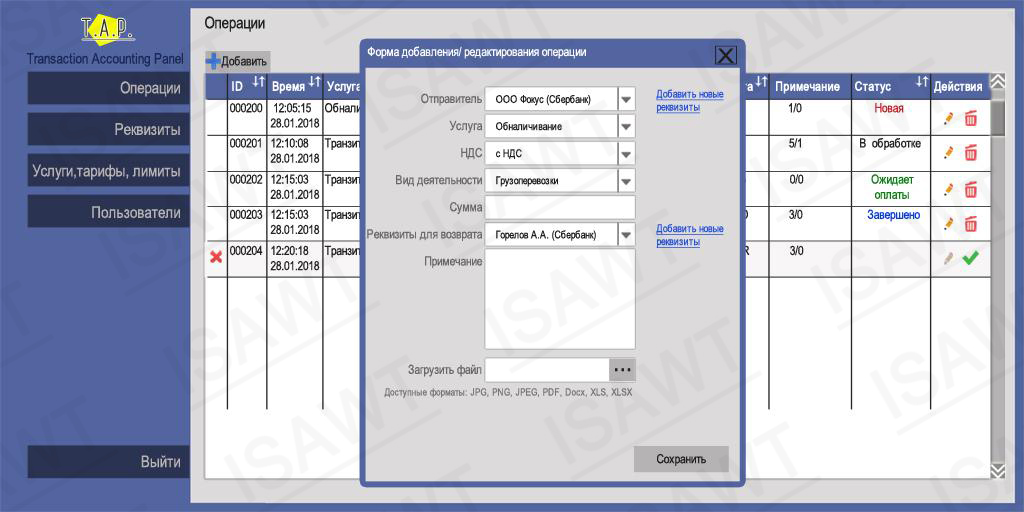Viewport: 1024px width, 512px height.
Task: Open the Отправитель dropdown
Action: pos(626,100)
